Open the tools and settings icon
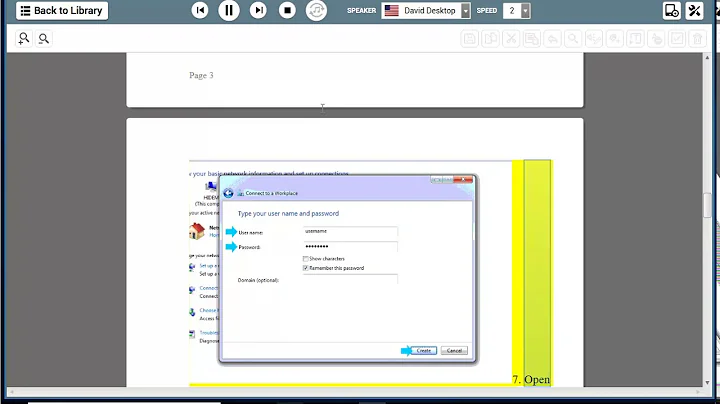Viewport: 720px width, 404px height. 694,11
